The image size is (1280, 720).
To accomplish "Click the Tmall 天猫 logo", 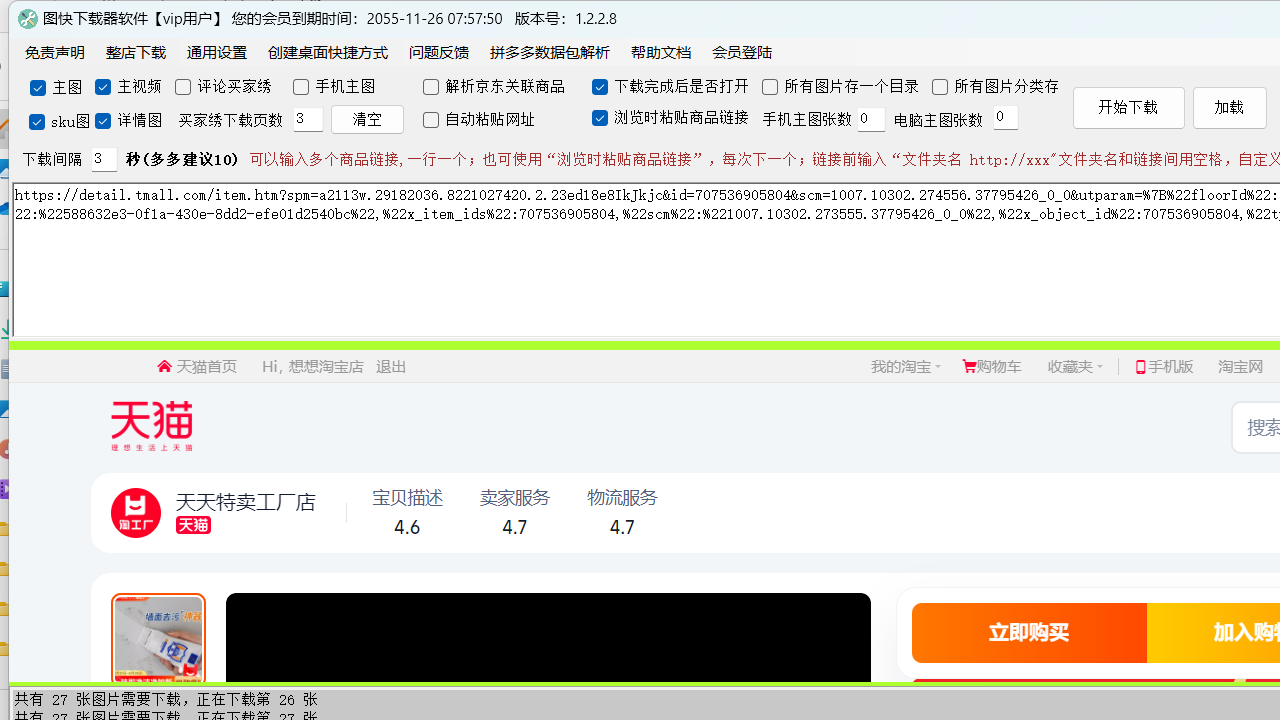I will [x=152, y=425].
